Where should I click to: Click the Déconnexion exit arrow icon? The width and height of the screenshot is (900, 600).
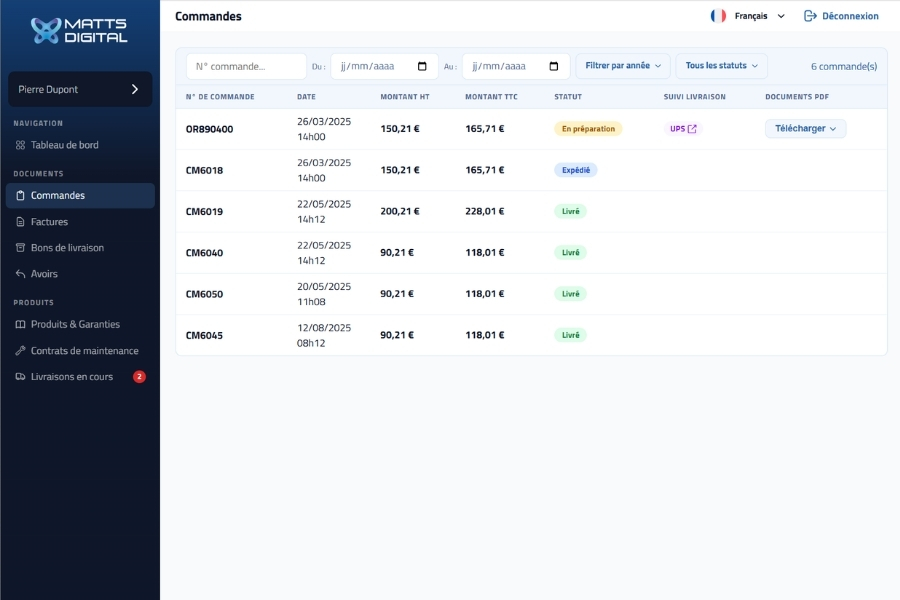810,16
